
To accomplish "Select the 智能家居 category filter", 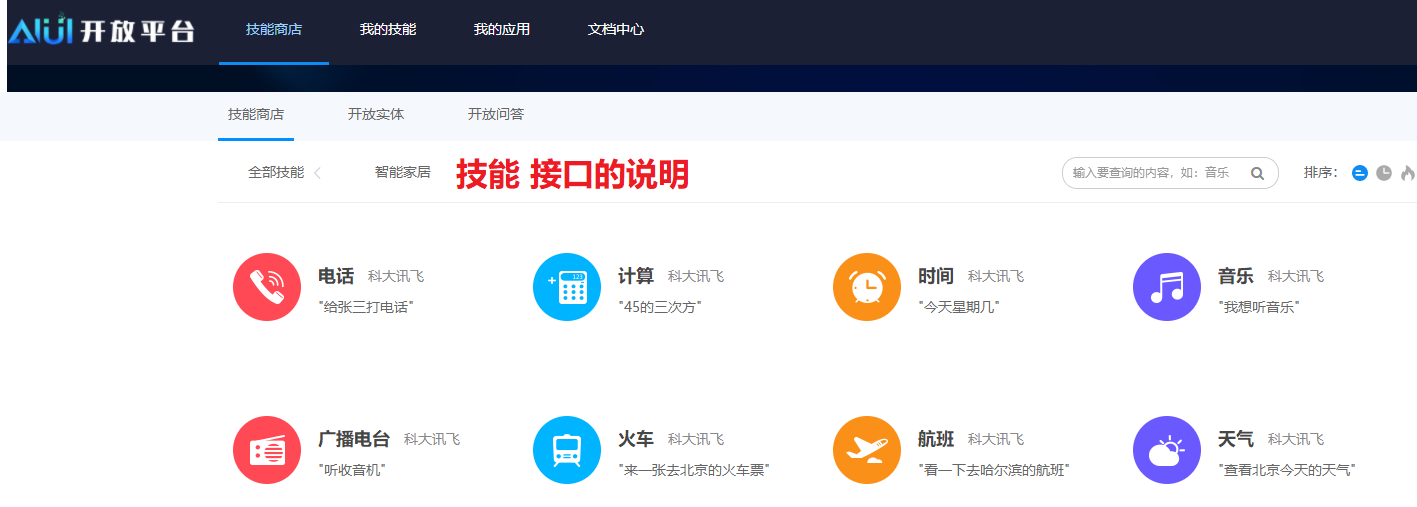I will [x=403, y=172].
